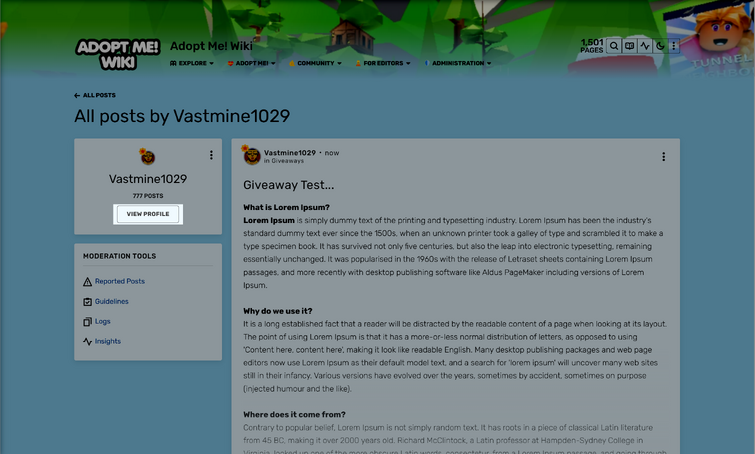
Task: Open the search icon in header
Action: coord(614,46)
